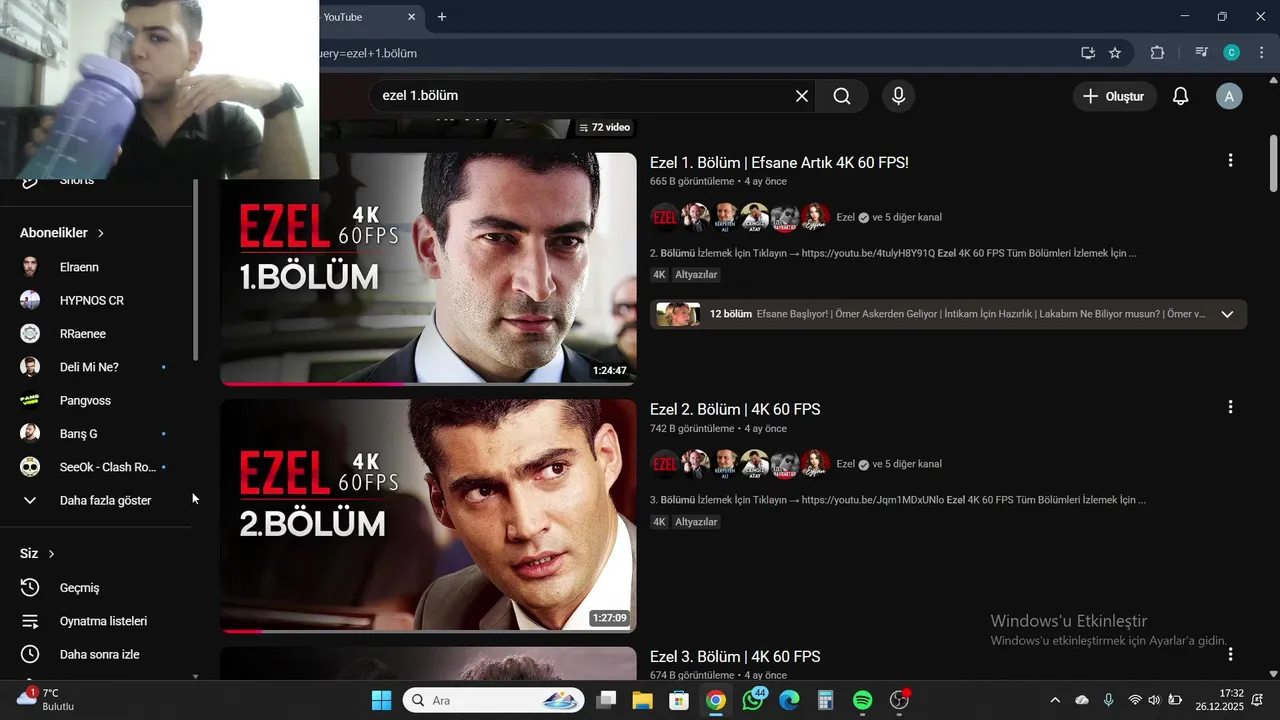The height and width of the screenshot is (720, 1280).
Task: Open the YouTube account avatar A
Action: click(1229, 96)
